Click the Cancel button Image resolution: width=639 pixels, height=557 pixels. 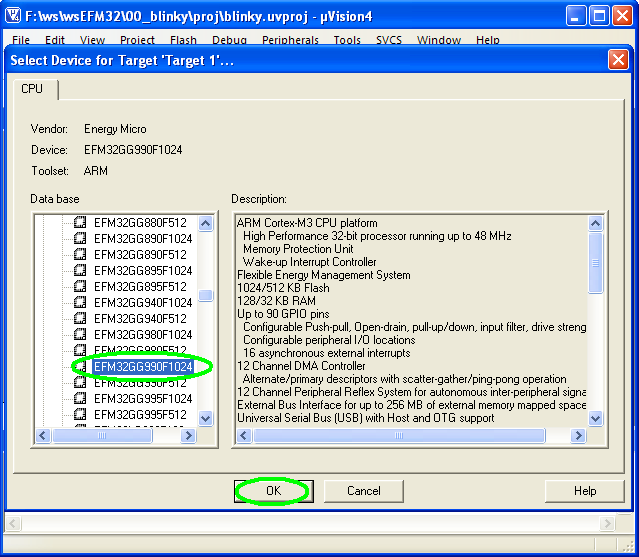pos(364,491)
